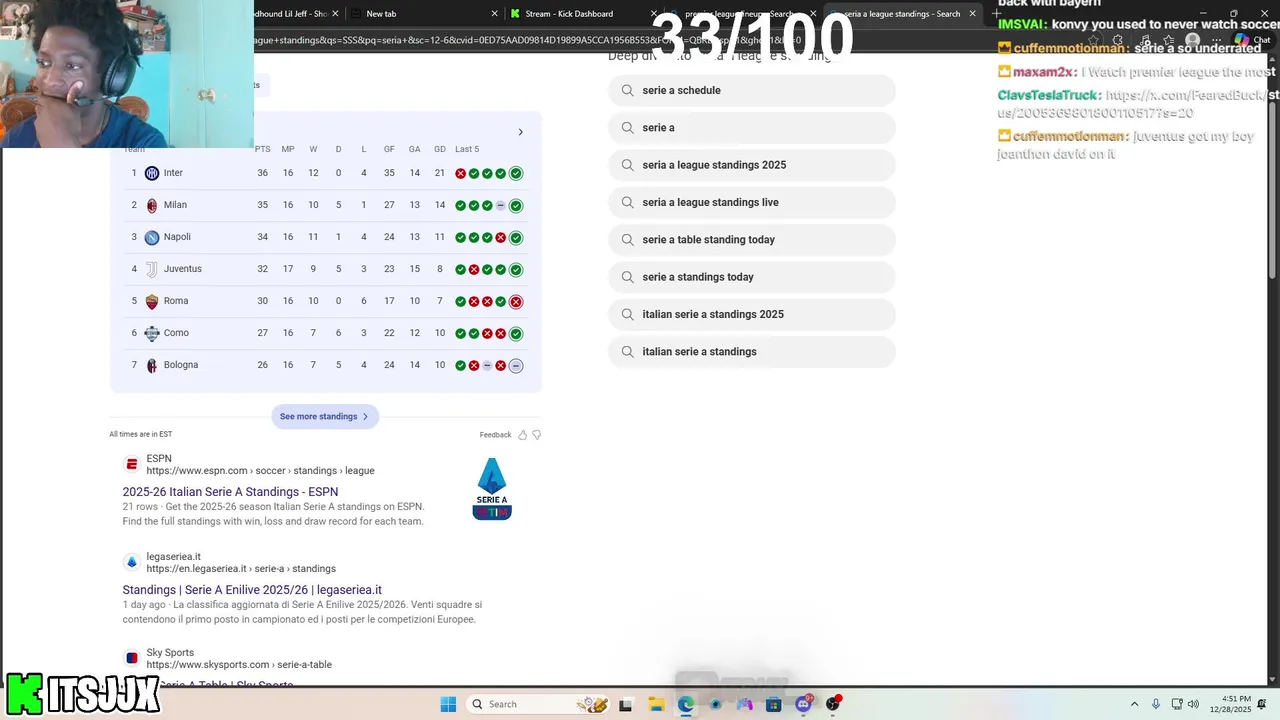Click Inter's red loss icon in Last 5
1280x720 pixels.
[x=461, y=174]
